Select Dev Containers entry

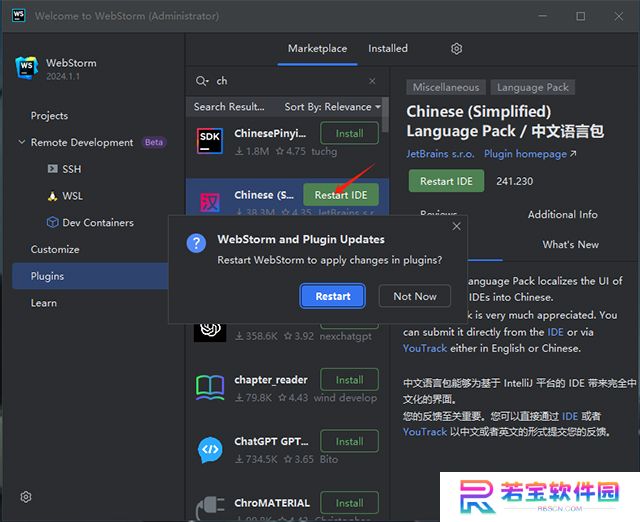click(98, 222)
